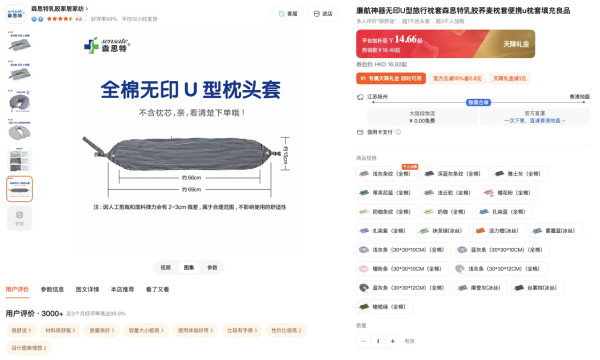
Task: Filter reviews by 设计图案理想 2 tag
Action: tap(29, 348)
